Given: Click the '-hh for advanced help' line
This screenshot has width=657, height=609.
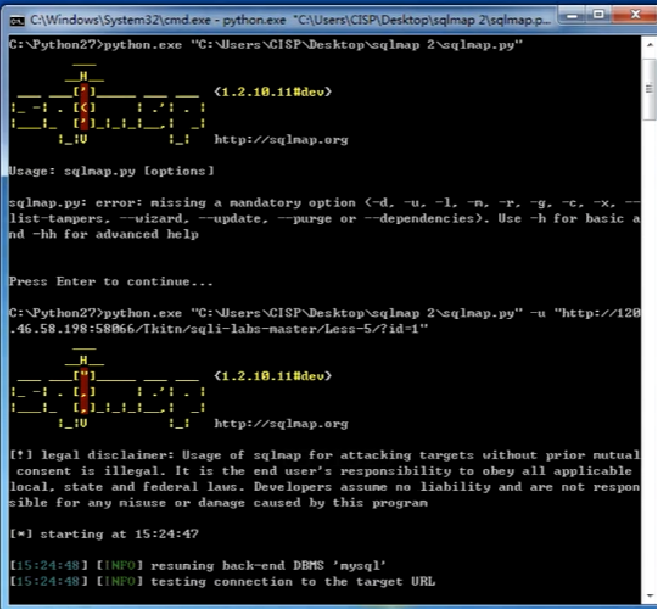Looking at the screenshot, I should pos(103,234).
